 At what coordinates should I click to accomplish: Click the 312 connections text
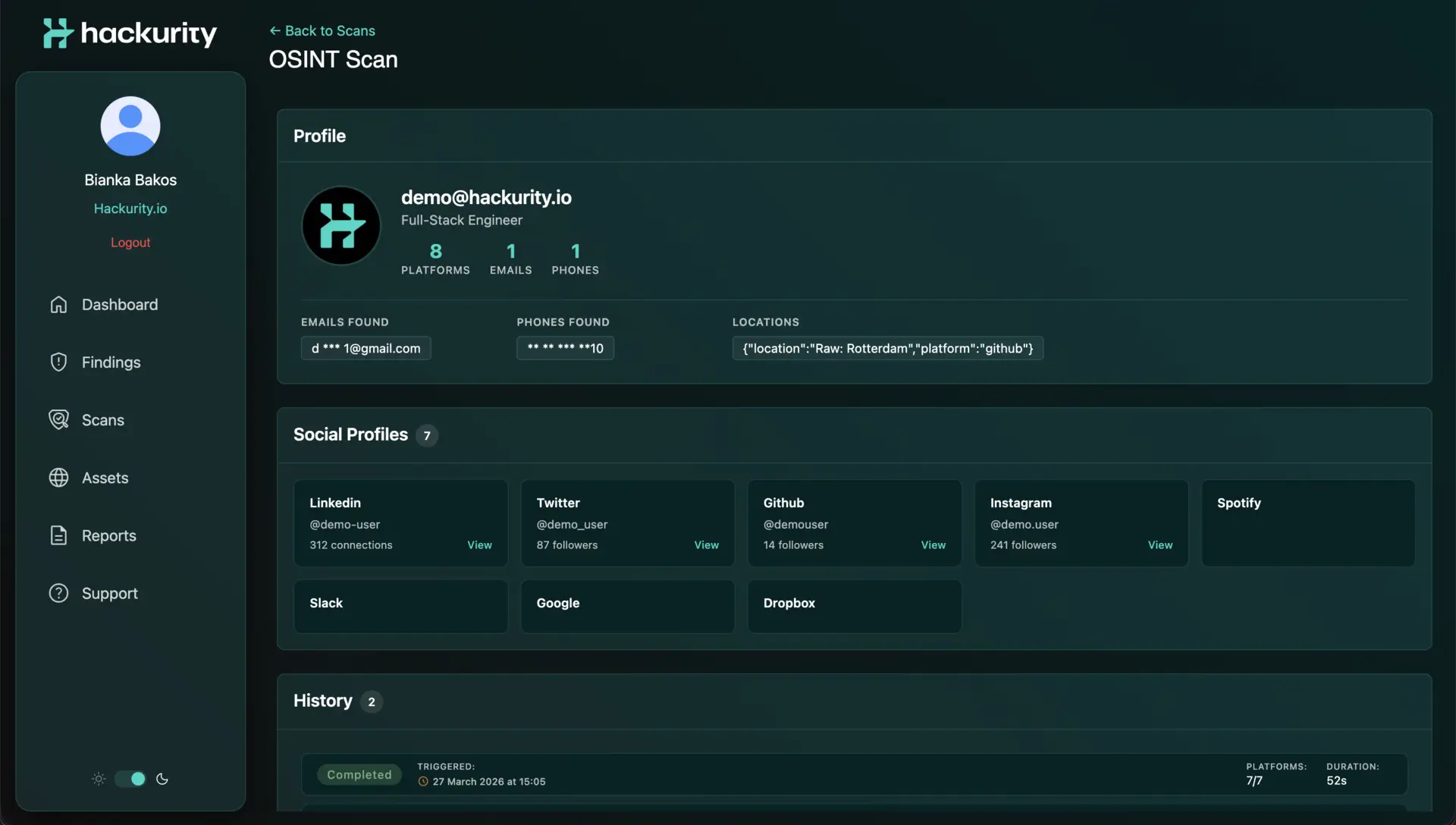pyautogui.click(x=350, y=545)
